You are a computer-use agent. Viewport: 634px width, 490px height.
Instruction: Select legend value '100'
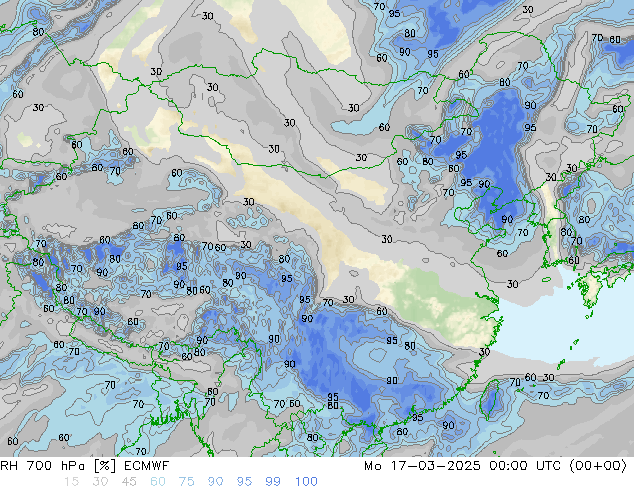pos(306,482)
